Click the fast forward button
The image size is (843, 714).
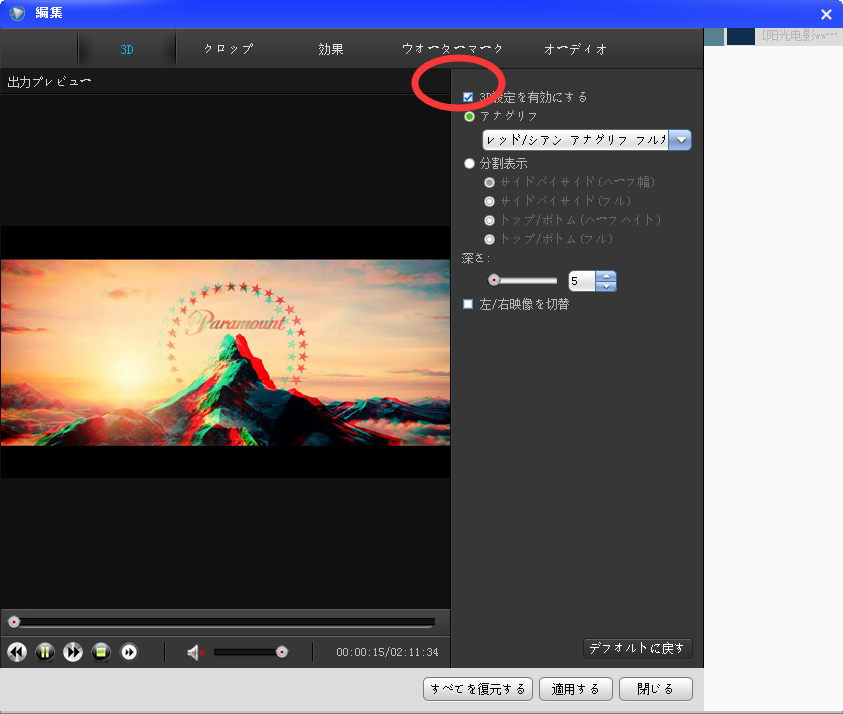(x=73, y=652)
